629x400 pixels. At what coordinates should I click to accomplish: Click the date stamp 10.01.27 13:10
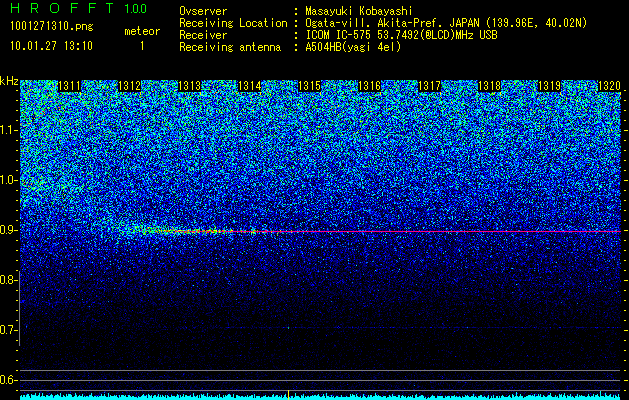pos(51,46)
